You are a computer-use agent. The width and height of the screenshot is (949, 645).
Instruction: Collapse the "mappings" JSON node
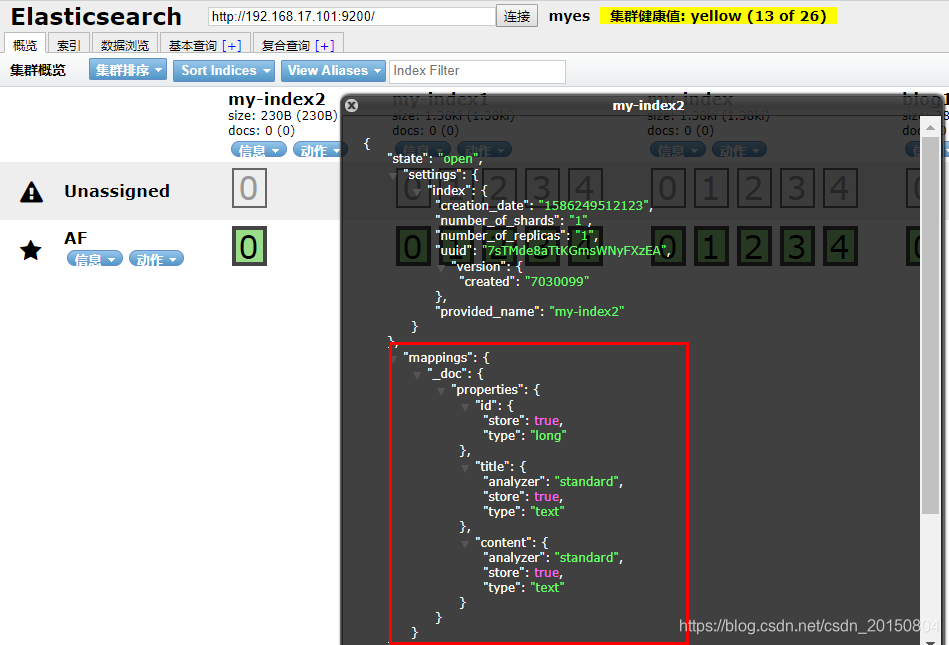point(393,359)
